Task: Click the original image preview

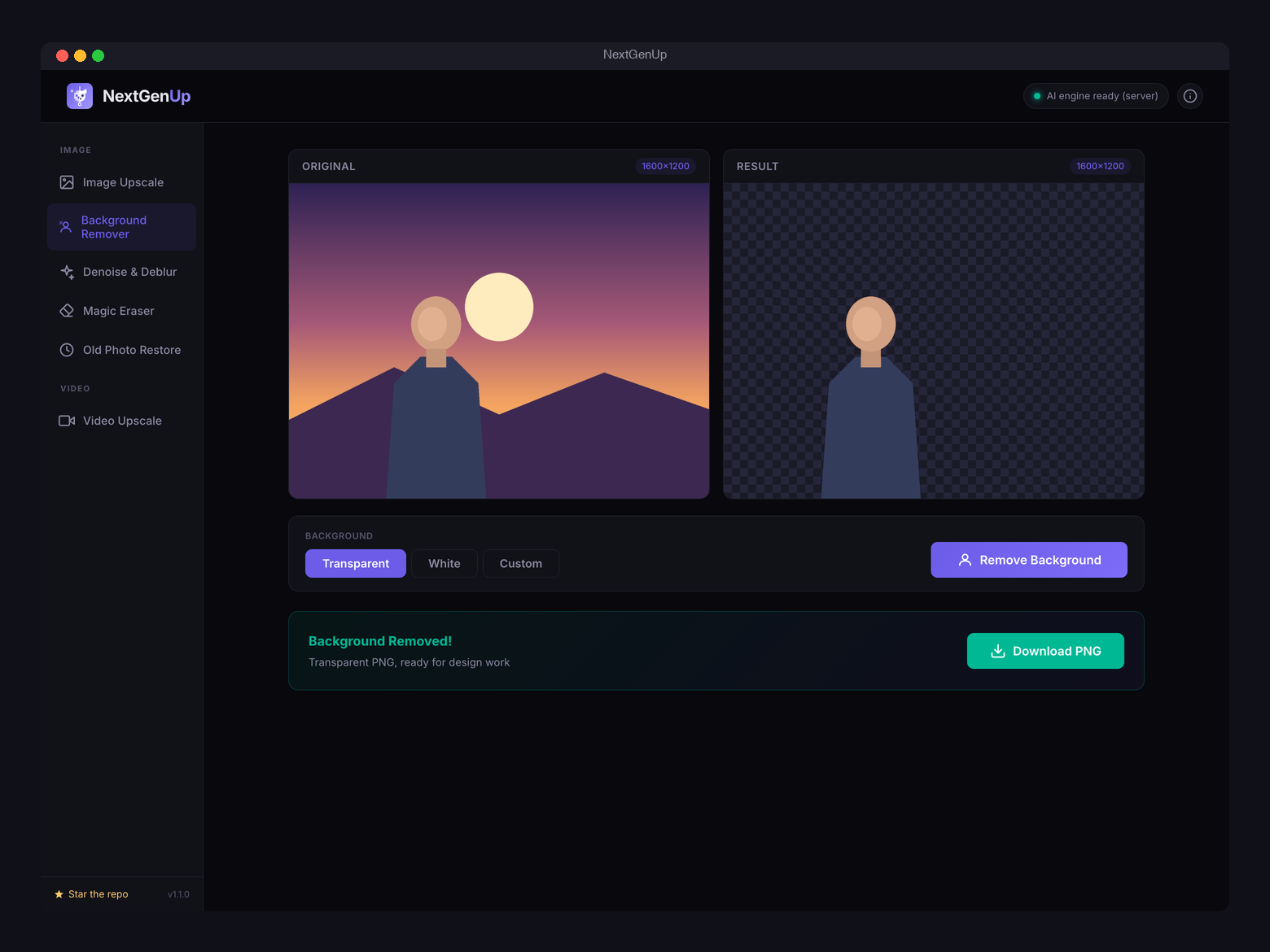Action: (x=499, y=341)
